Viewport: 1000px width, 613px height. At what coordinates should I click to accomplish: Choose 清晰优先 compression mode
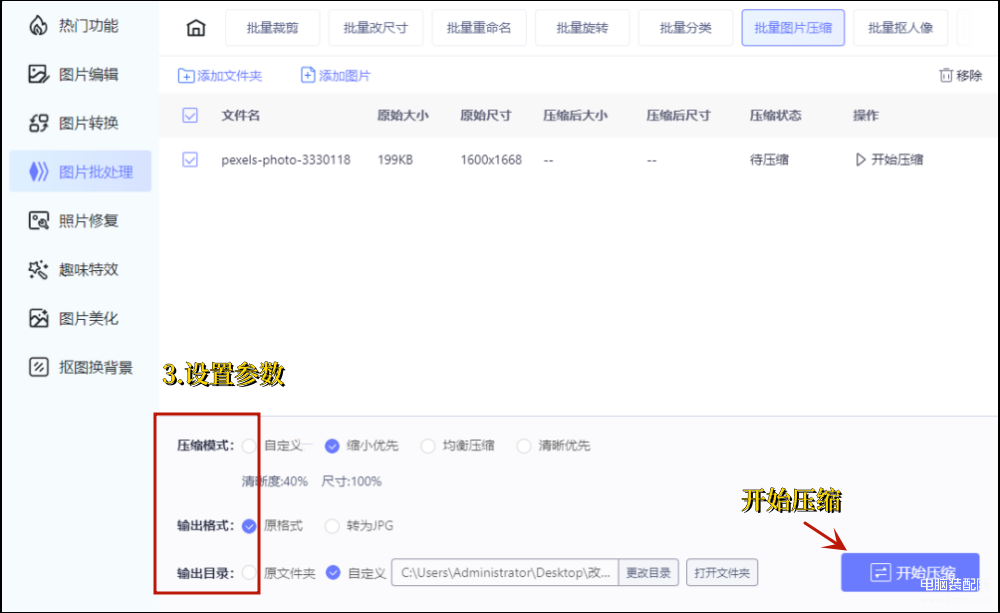[x=523, y=446]
